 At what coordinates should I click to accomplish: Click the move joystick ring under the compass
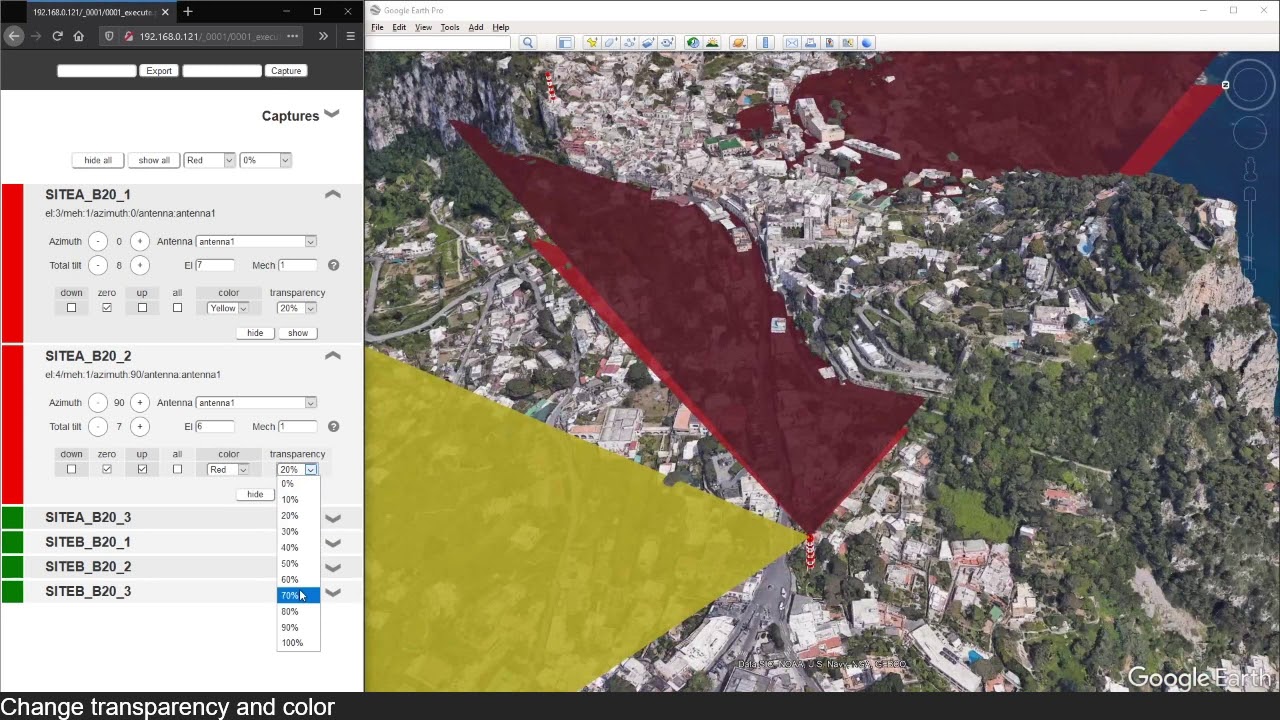(1250, 133)
